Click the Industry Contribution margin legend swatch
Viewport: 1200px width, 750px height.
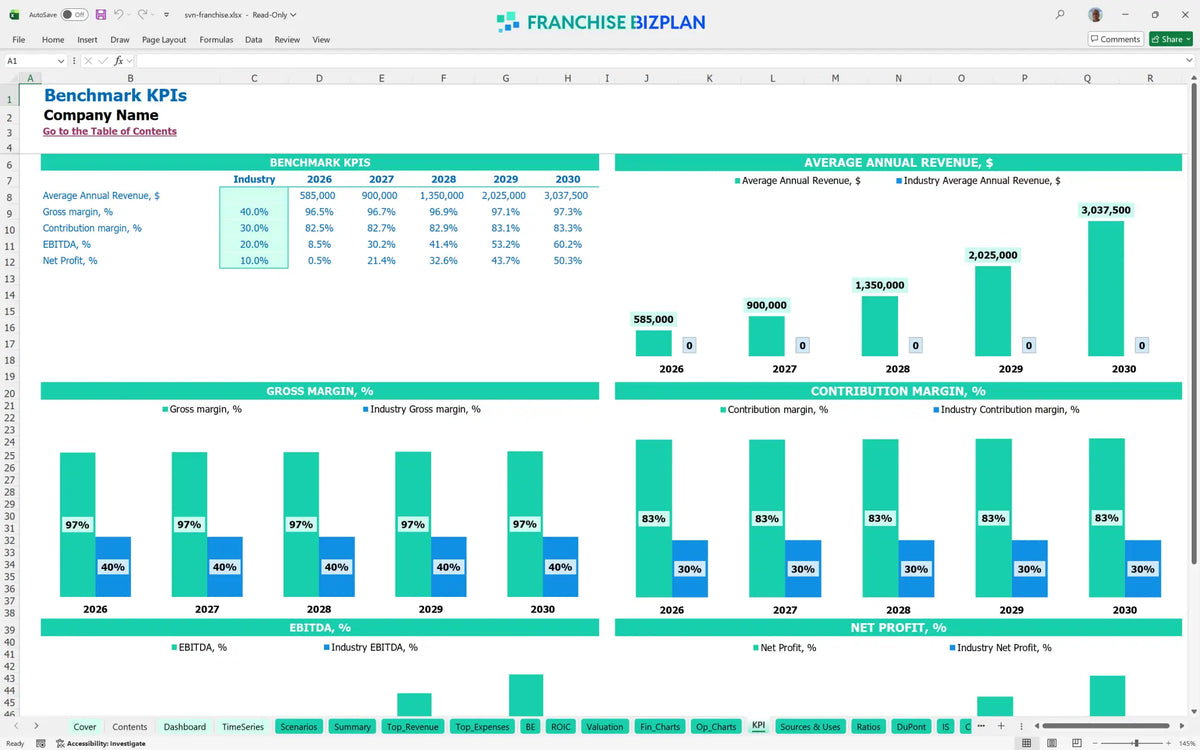coord(936,409)
